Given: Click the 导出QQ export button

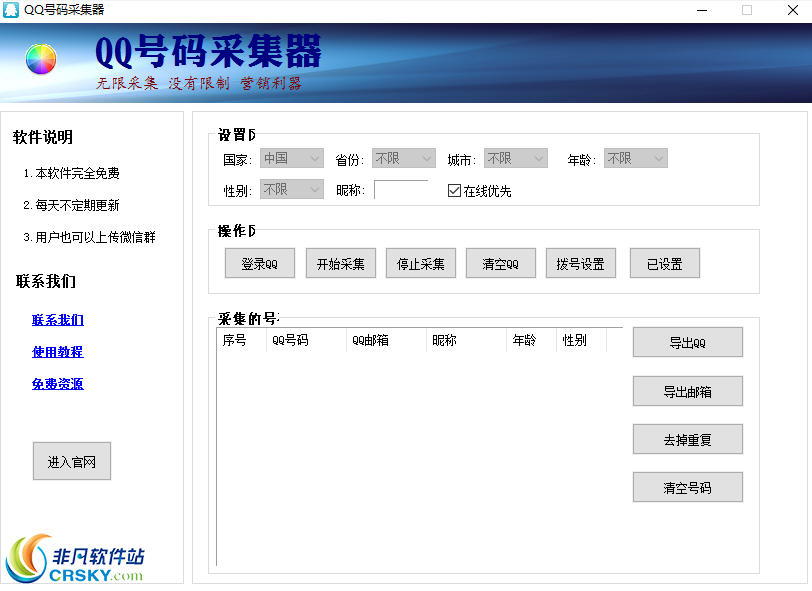Looking at the screenshot, I should click(x=687, y=341).
